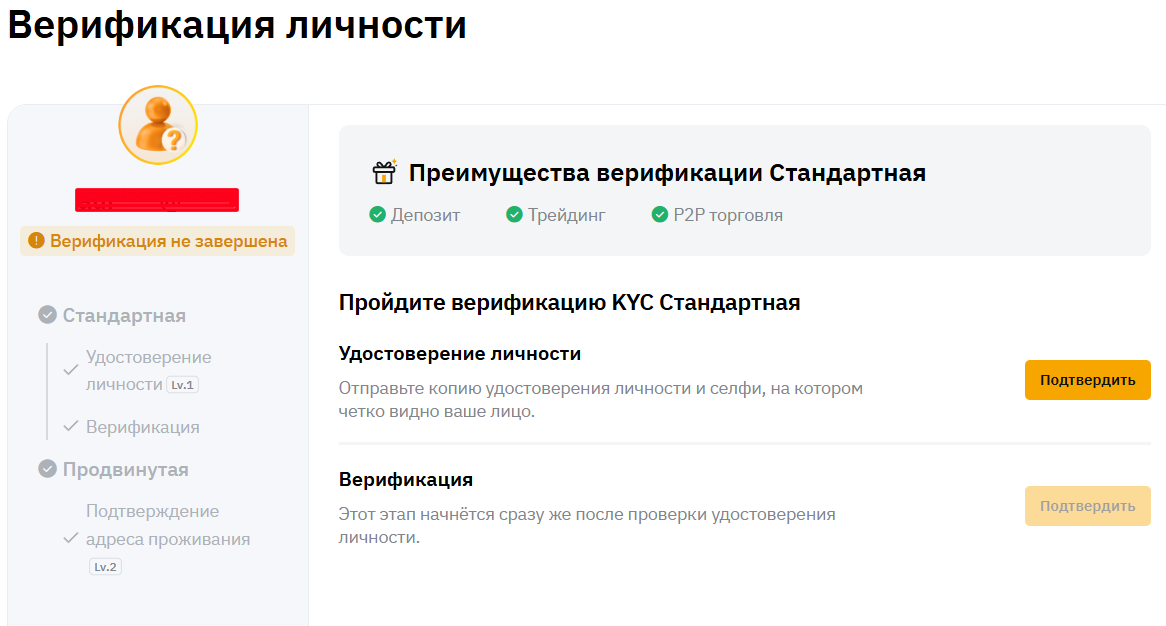1166x626 pixels.
Task: Select the Стандартная level in sidebar
Action: point(124,315)
